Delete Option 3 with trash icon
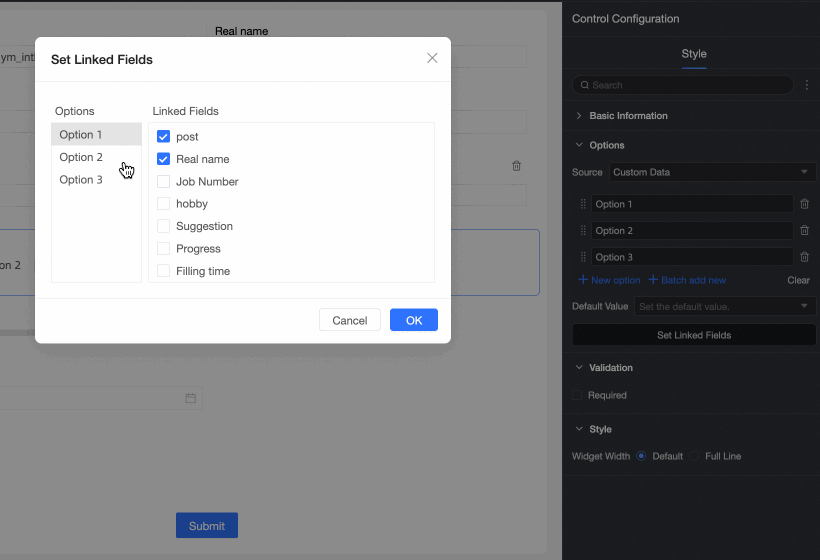 click(804, 257)
